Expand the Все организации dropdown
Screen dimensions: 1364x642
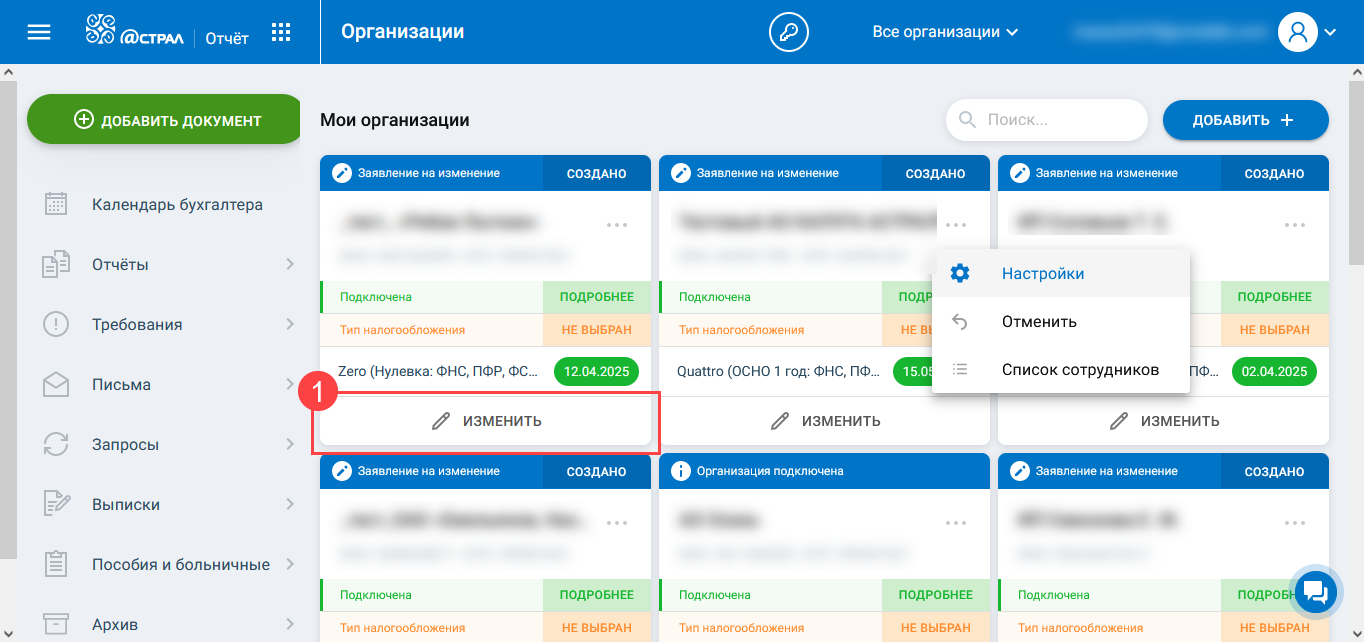pyautogui.click(x=945, y=32)
